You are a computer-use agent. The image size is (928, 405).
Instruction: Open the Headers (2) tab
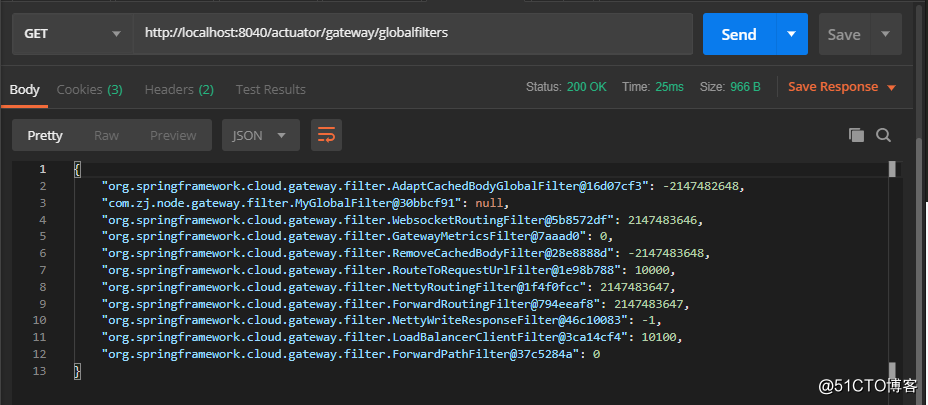click(x=179, y=90)
